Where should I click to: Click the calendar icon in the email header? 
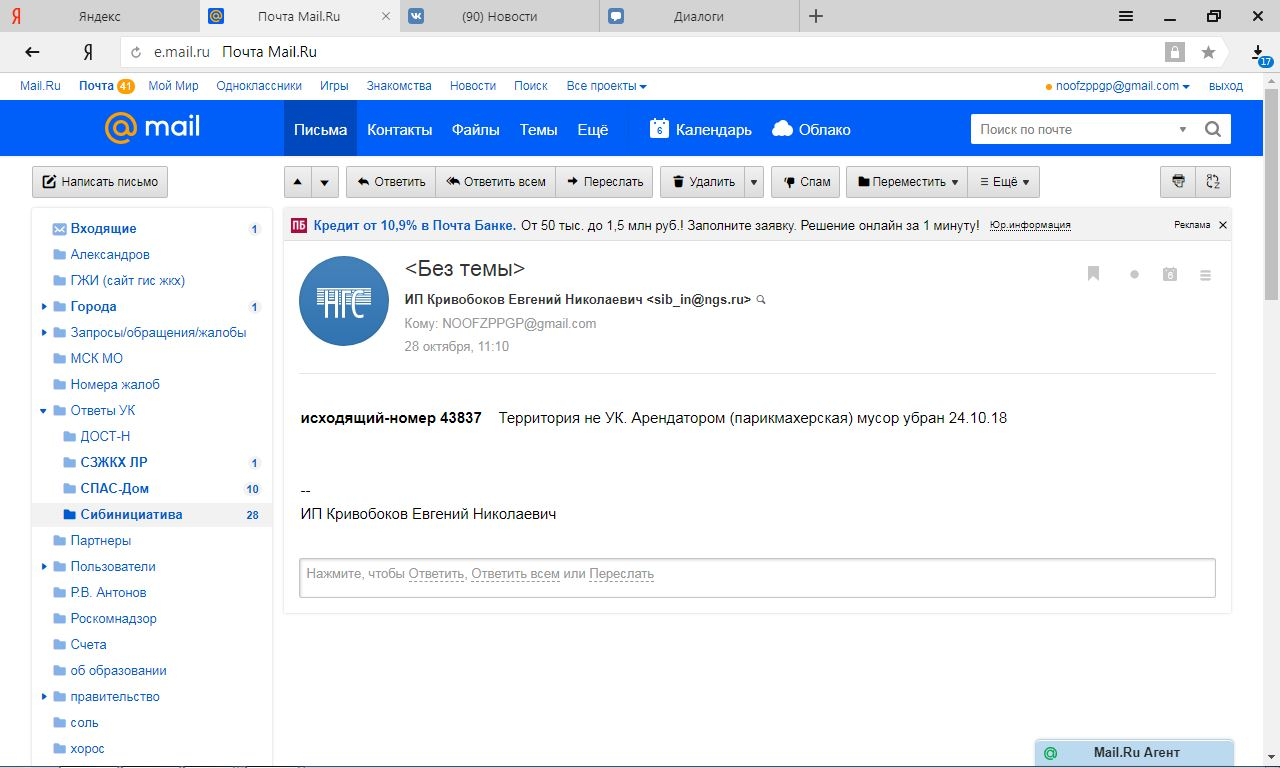coord(1170,274)
